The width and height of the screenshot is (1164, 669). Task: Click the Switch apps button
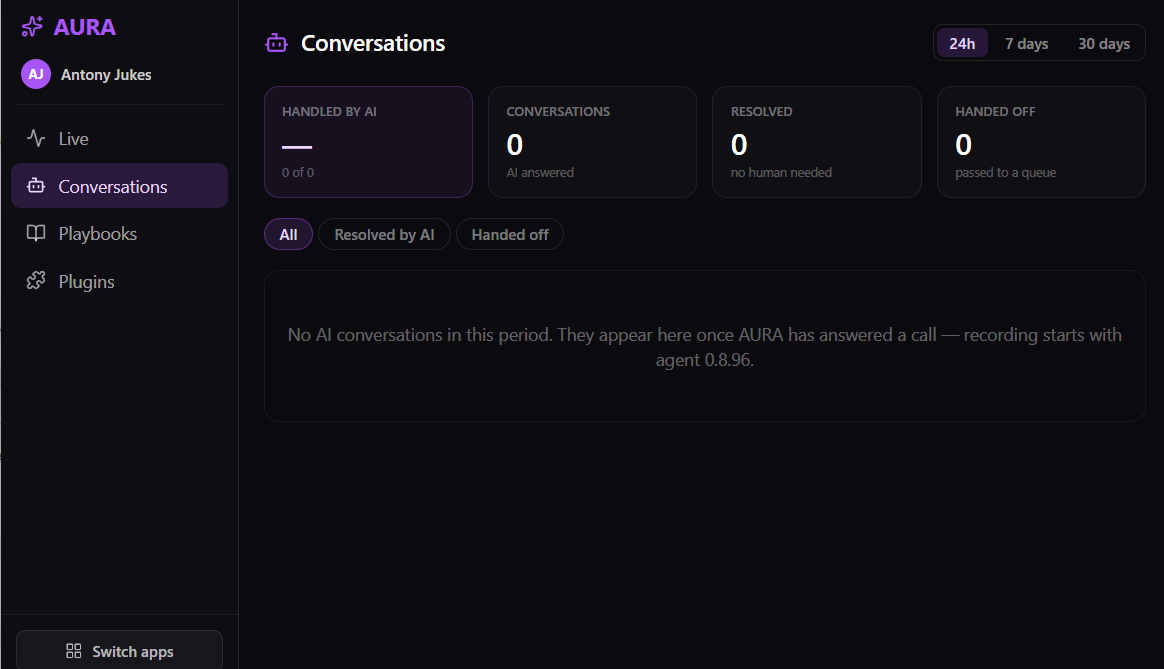[x=120, y=651]
